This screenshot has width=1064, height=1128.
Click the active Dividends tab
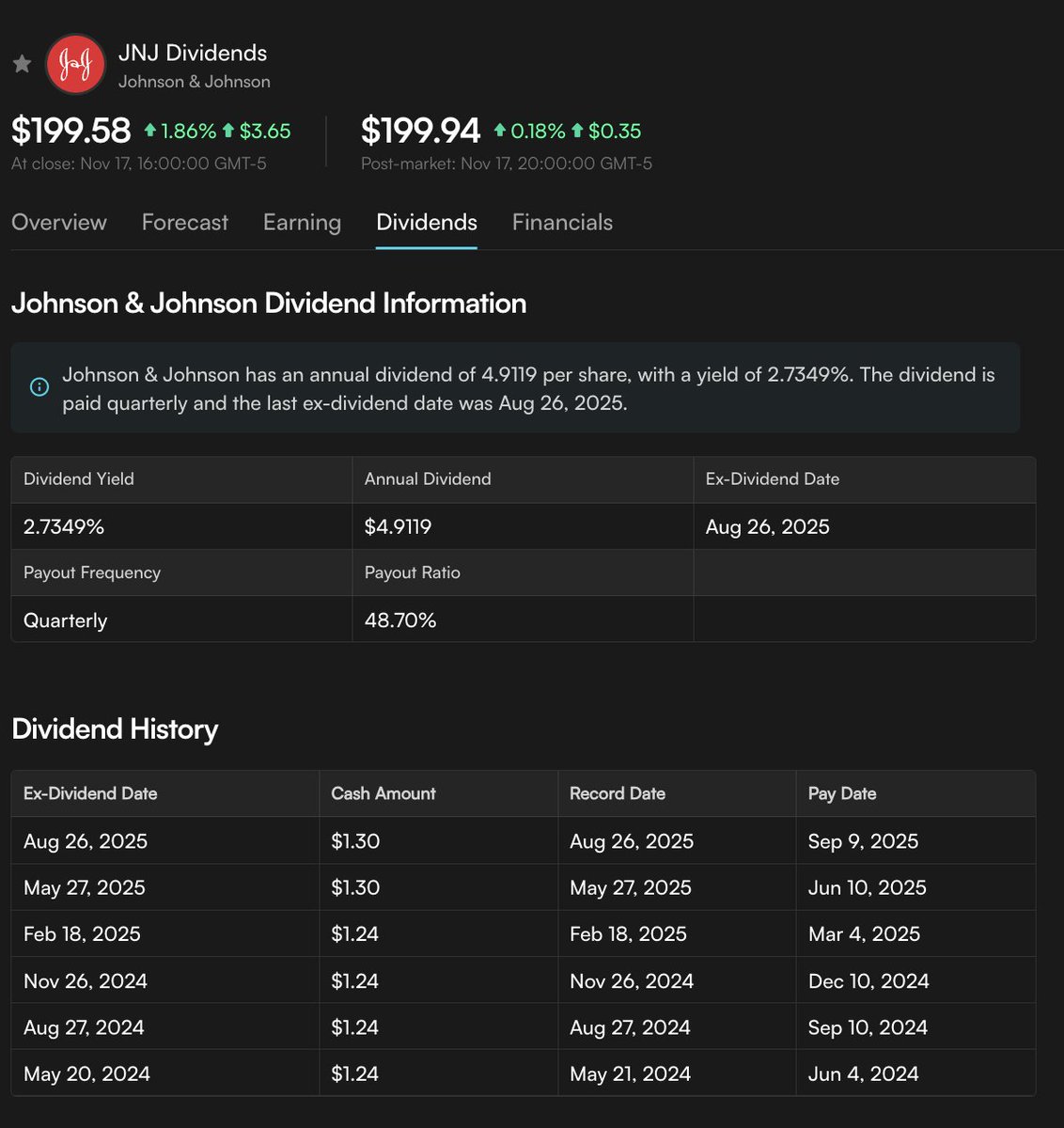427,223
